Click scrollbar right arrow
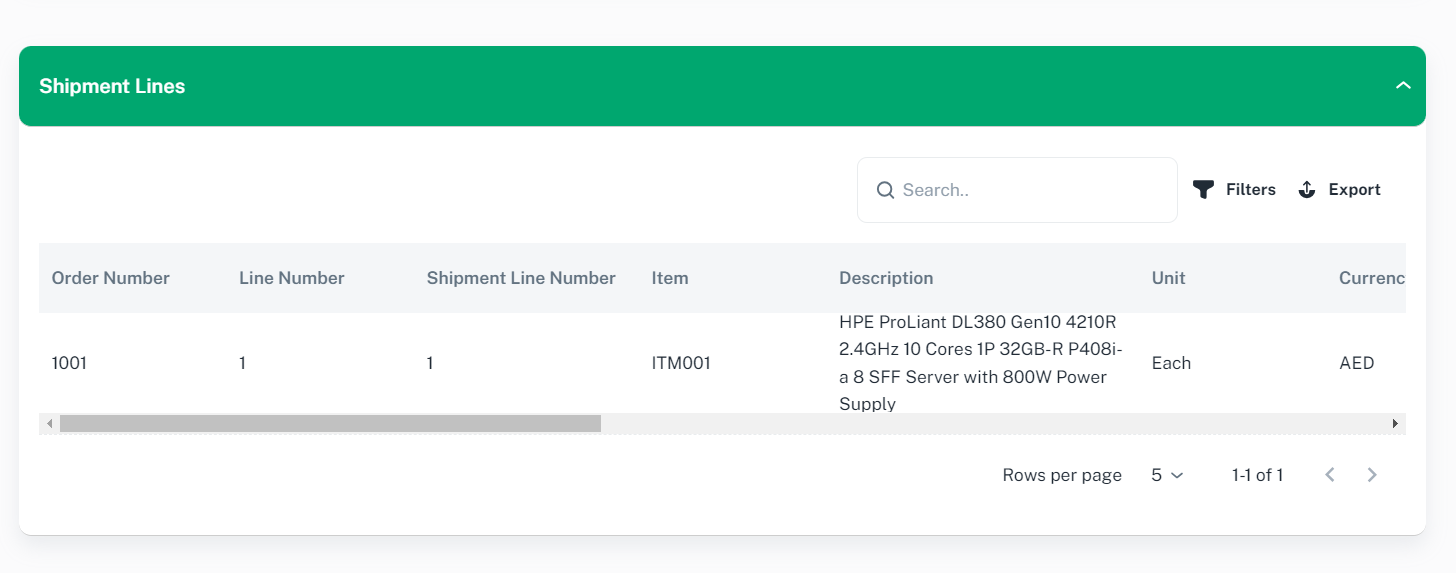This screenshot has width=1456, height=573. coord(1395,424)
